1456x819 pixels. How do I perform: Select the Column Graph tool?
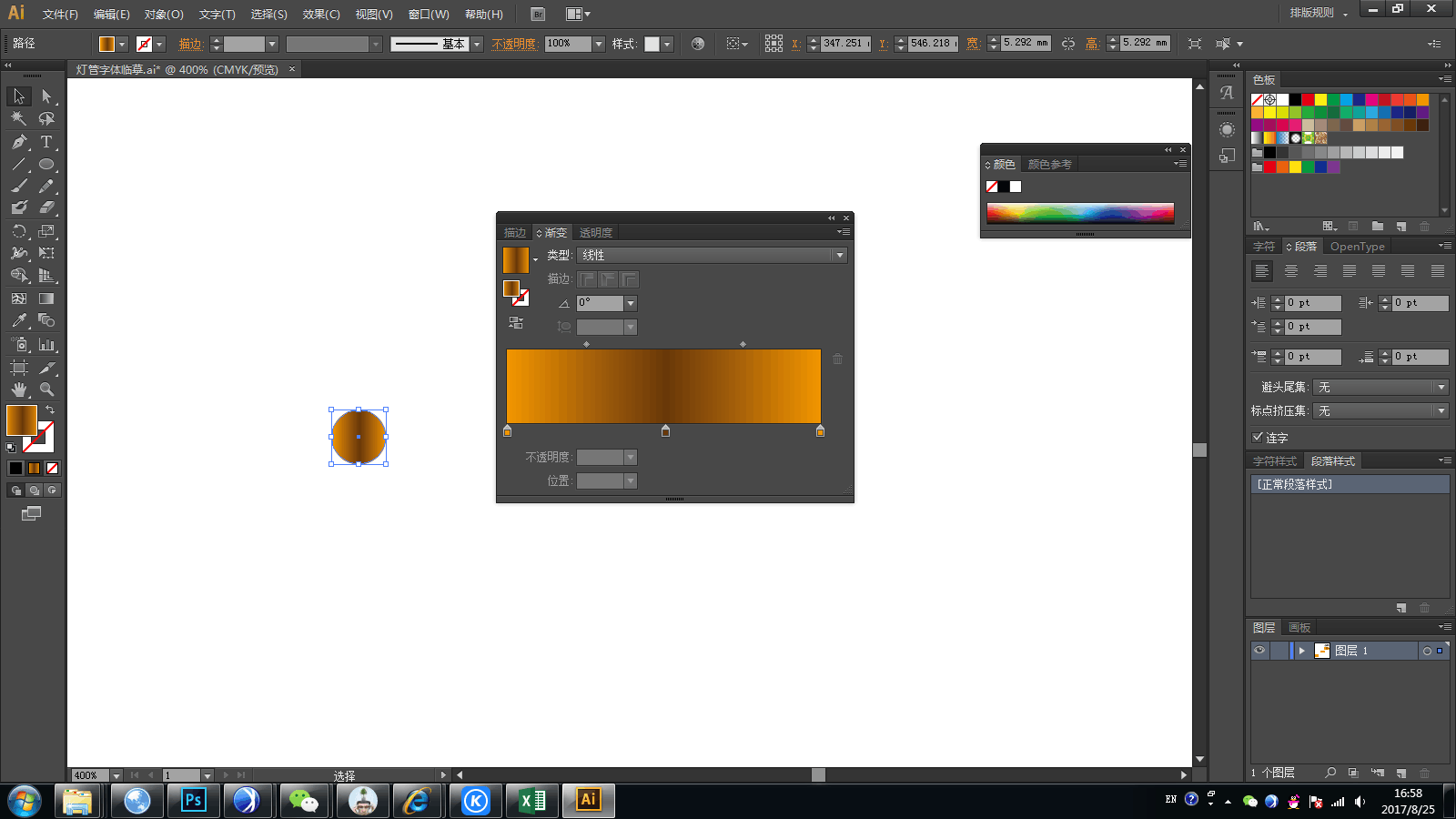(x=46, y=345)
